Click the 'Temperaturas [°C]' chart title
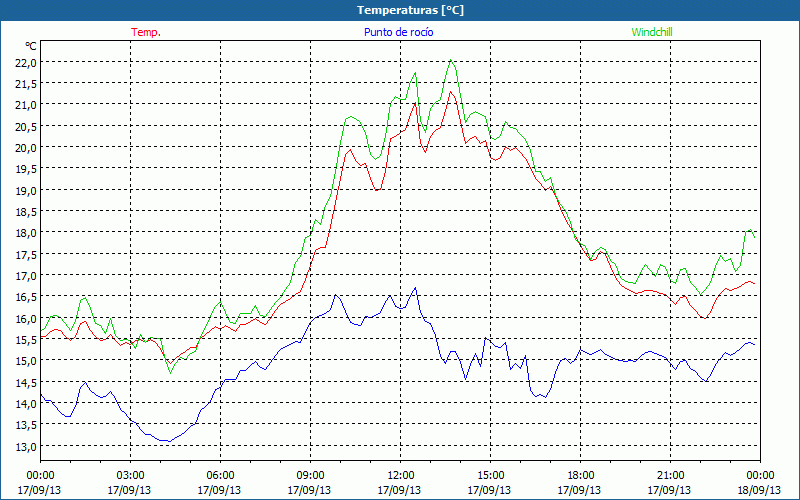 pos(410,10)
